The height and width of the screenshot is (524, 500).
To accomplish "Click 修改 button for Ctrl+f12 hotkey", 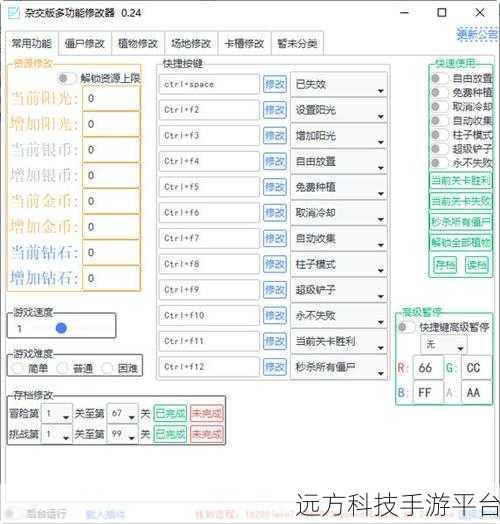I will pos(275,367).
